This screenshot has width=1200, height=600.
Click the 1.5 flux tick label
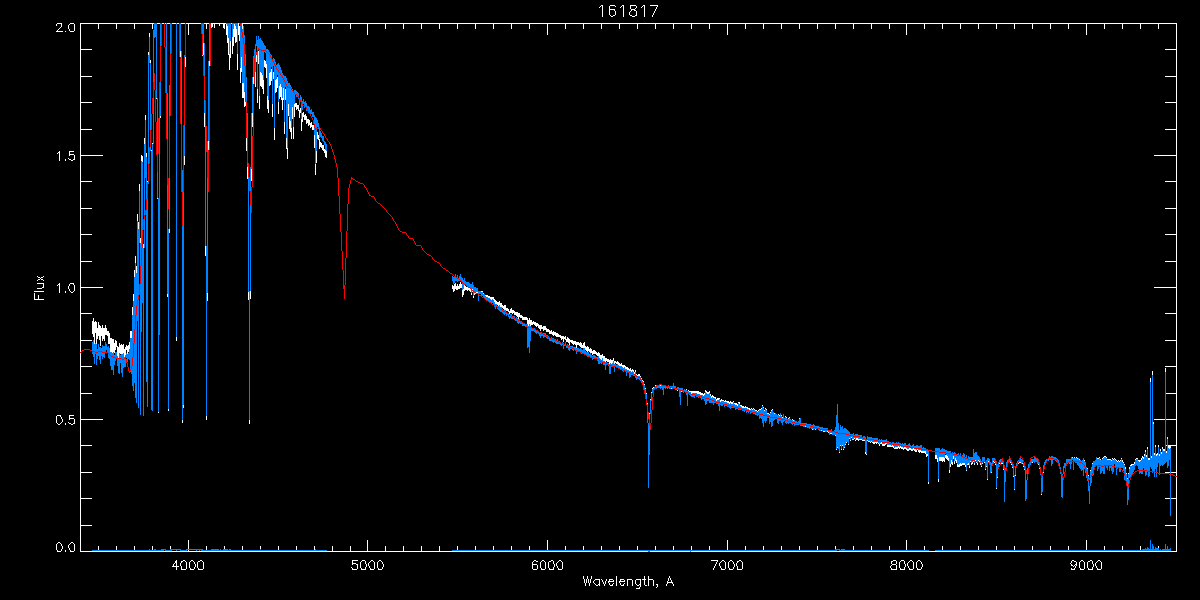coord(64,156)
